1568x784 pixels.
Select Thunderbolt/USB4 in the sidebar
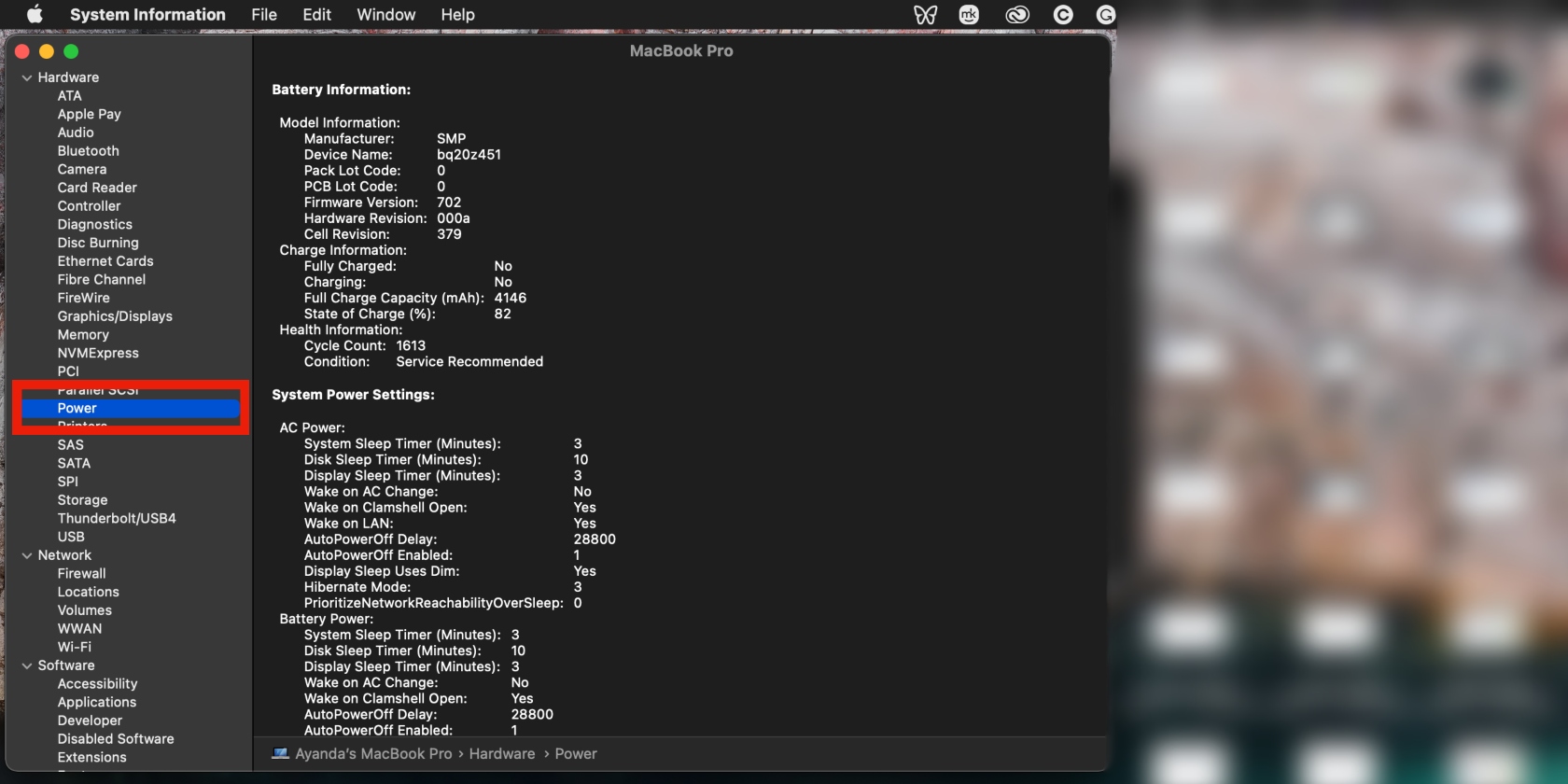[117, 518]
